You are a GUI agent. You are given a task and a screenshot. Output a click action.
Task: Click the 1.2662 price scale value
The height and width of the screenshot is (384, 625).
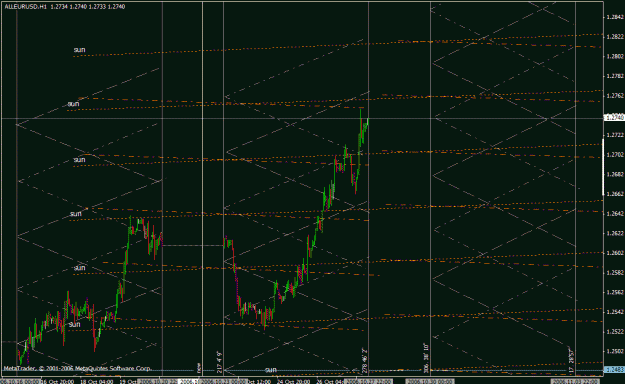click(x=614, y=194)
